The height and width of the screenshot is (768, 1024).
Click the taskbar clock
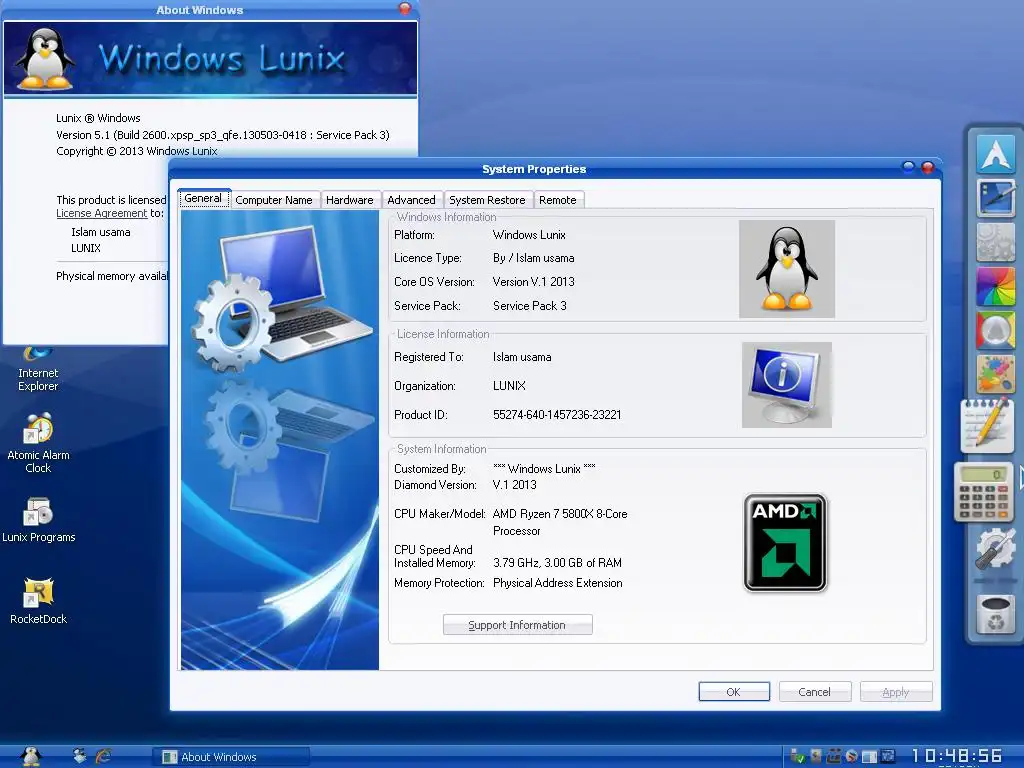pyautogui.click(x=957, y=756)
